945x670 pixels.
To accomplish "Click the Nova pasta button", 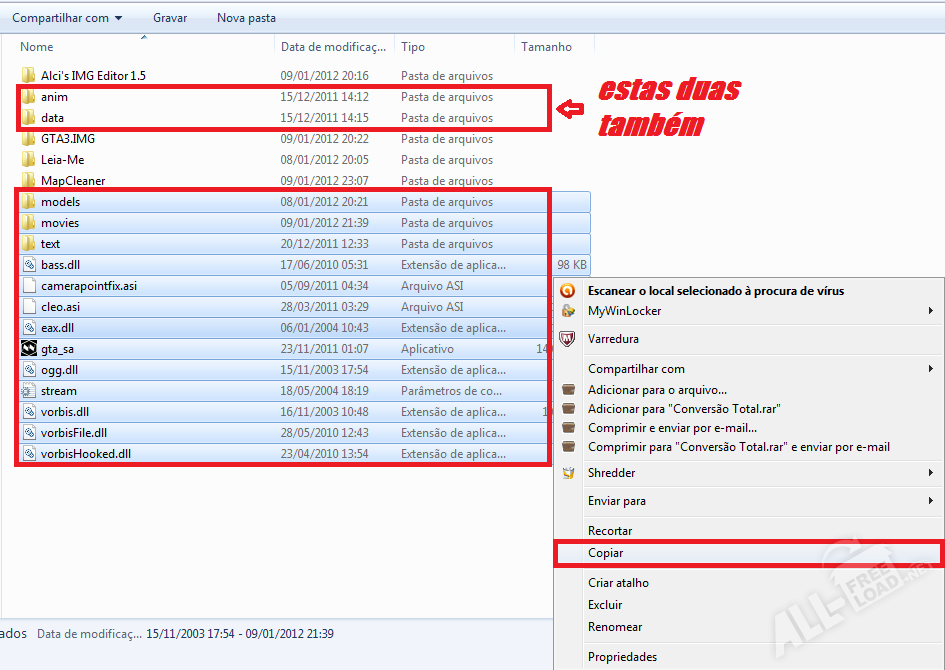I will [246, 18].
